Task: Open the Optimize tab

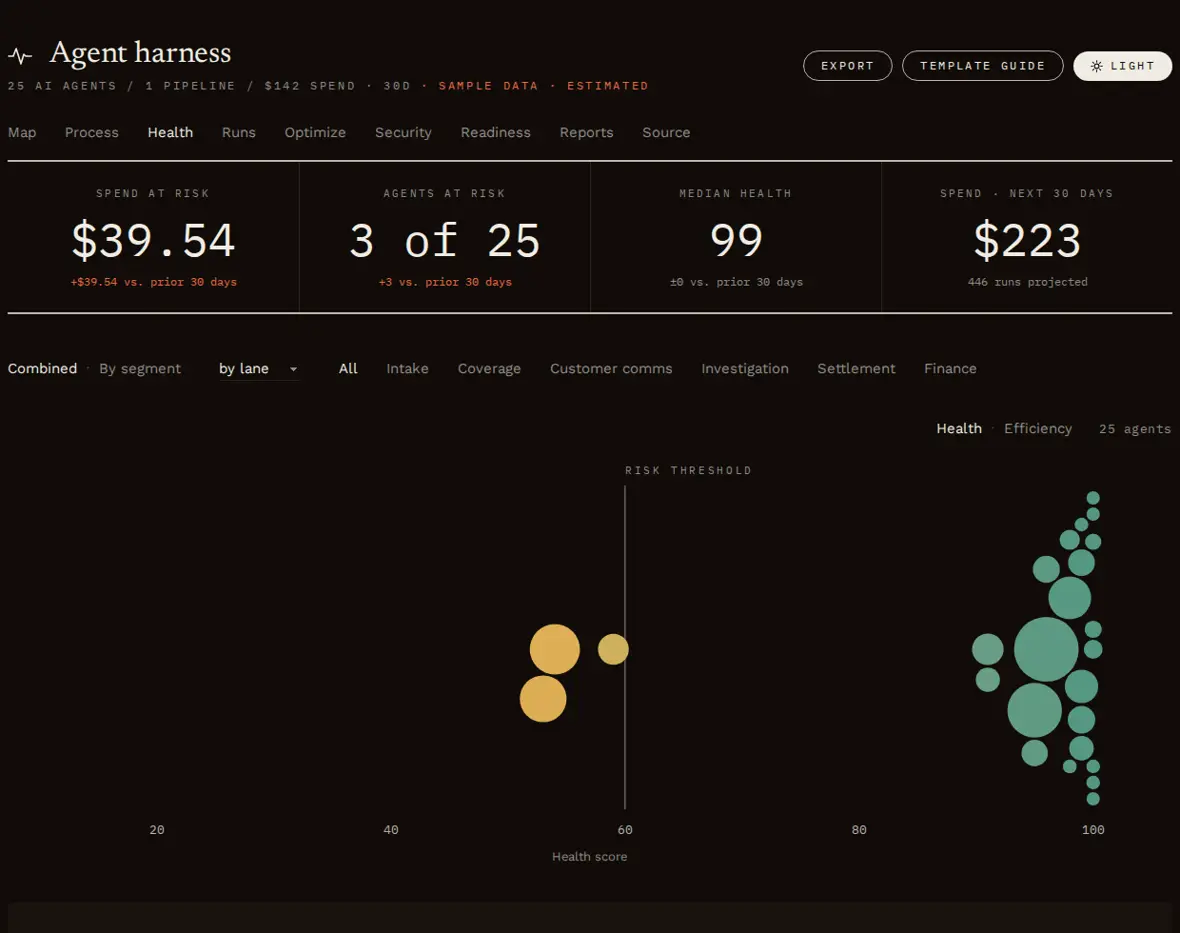Action: click(x=315, y=132)
